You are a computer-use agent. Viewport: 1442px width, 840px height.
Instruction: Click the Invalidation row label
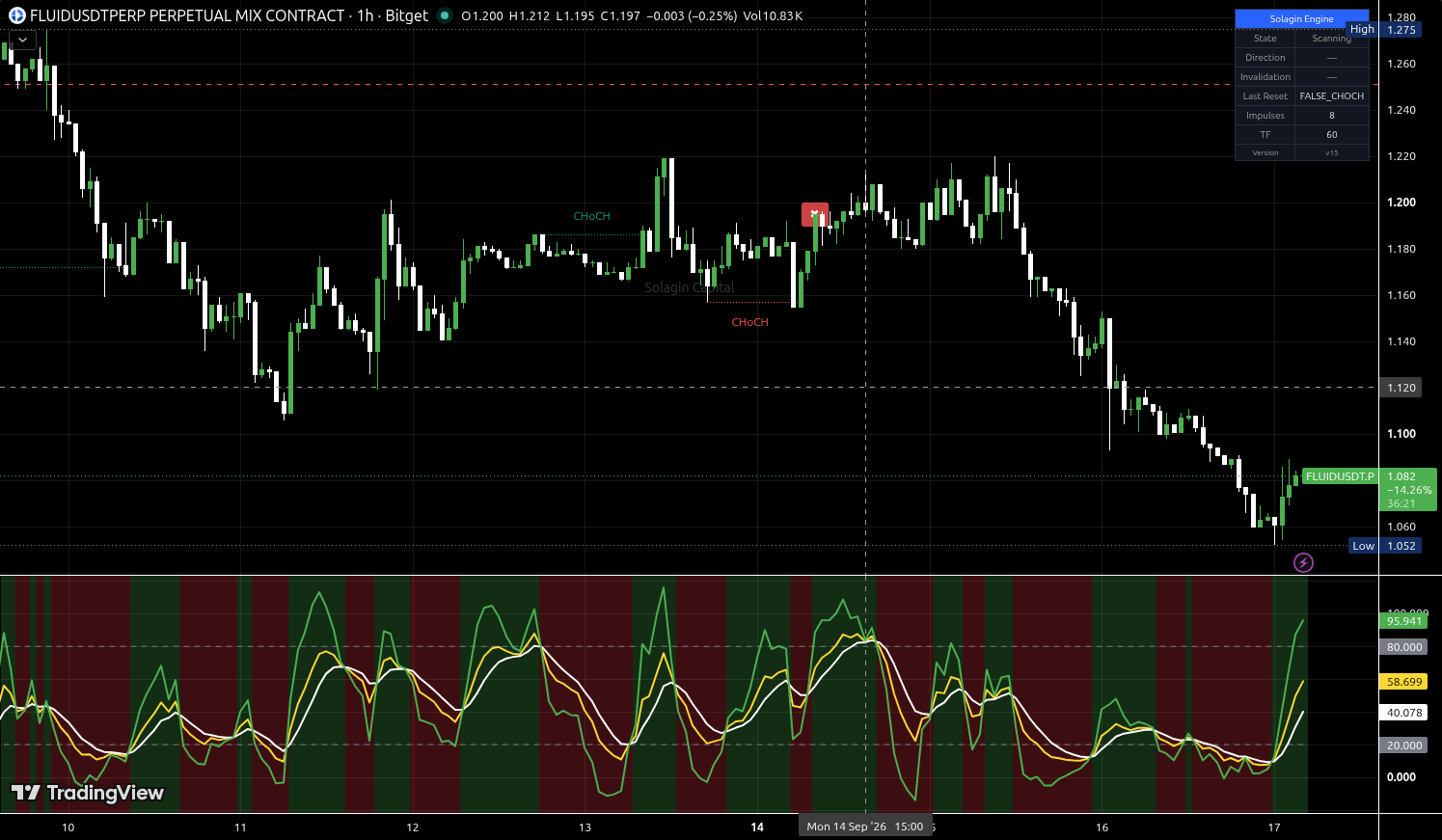pyautogui.click(x=1265, y=77)
